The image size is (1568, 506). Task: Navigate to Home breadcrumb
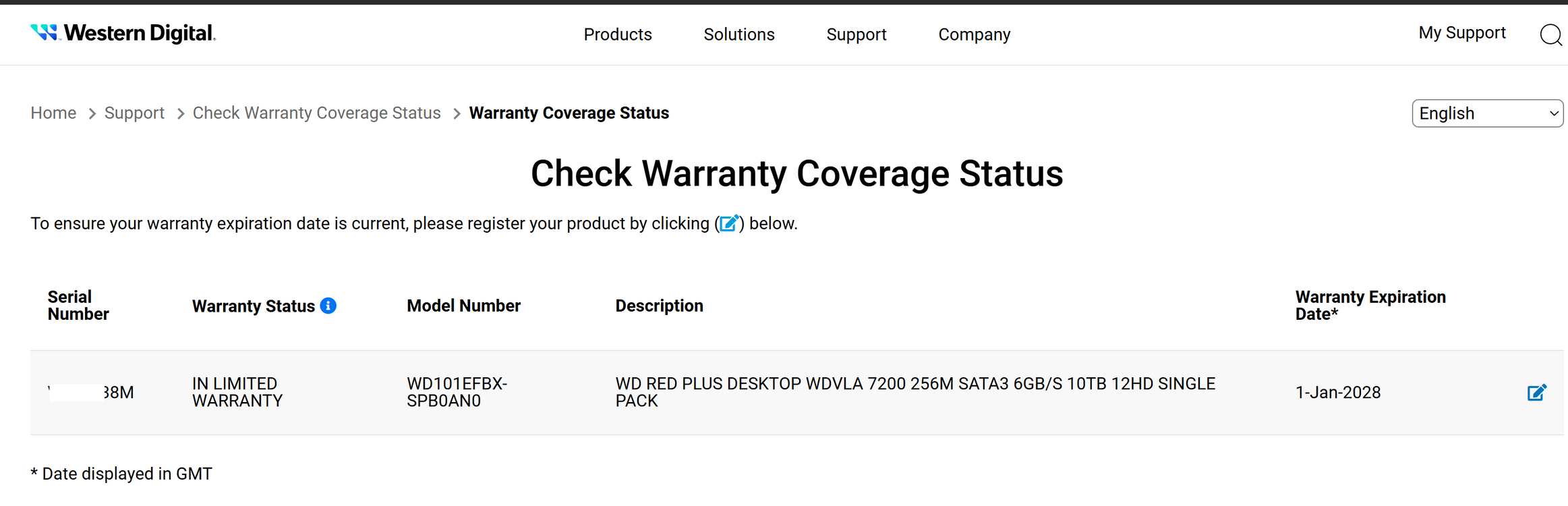[53, 113]
